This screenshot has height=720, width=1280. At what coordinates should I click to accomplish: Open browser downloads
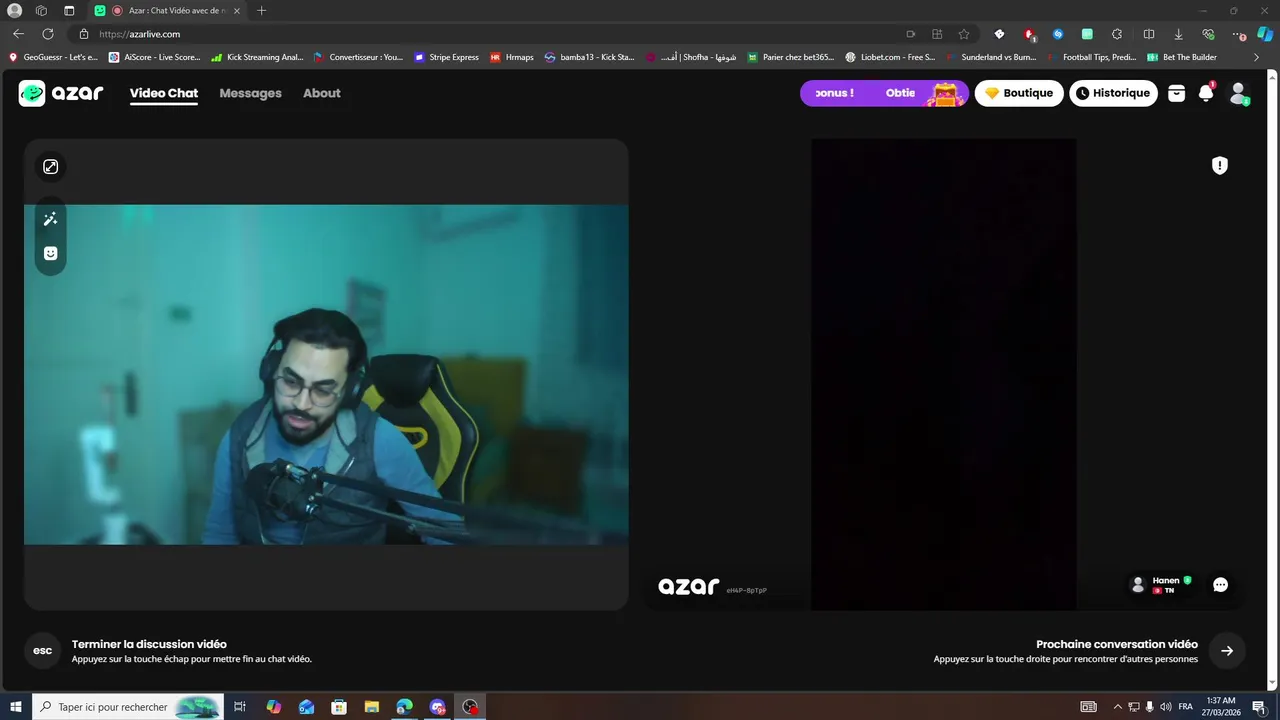(x=1178, y=34)
